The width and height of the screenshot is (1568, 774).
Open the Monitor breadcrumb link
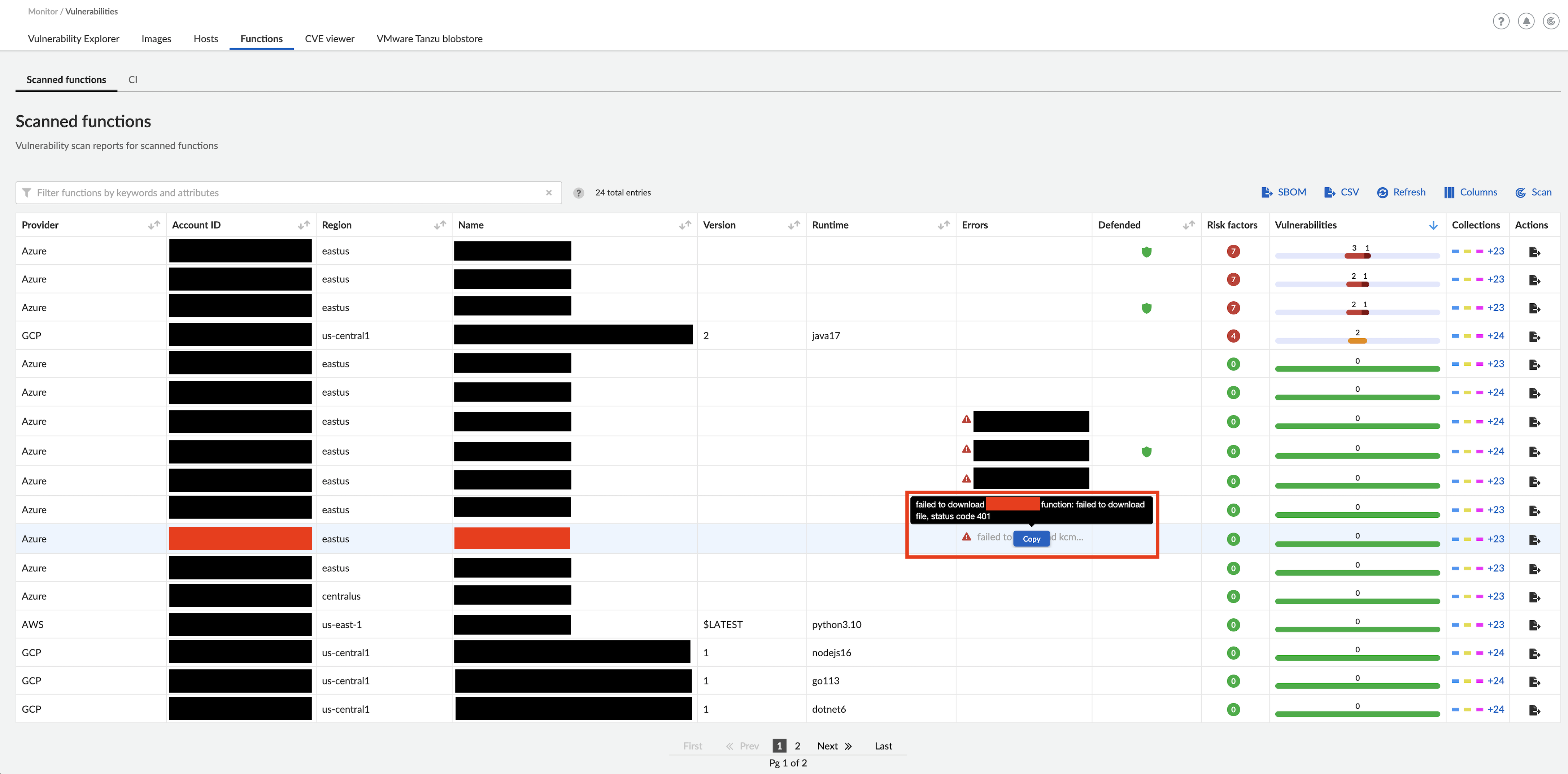[42, 11]
